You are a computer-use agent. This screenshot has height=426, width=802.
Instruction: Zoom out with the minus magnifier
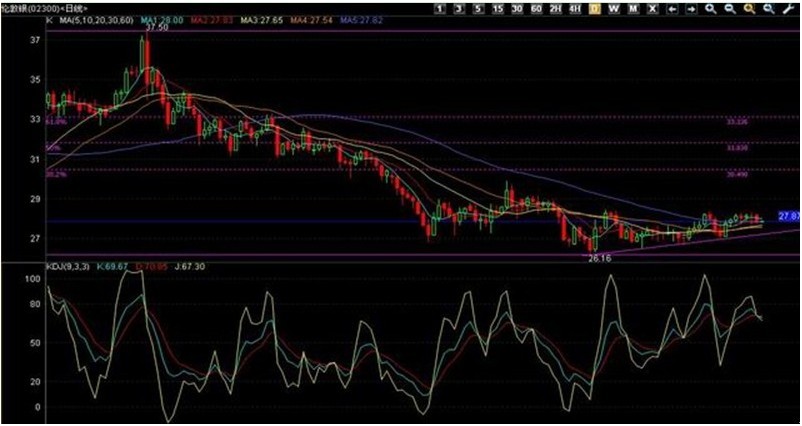[729, 9]
